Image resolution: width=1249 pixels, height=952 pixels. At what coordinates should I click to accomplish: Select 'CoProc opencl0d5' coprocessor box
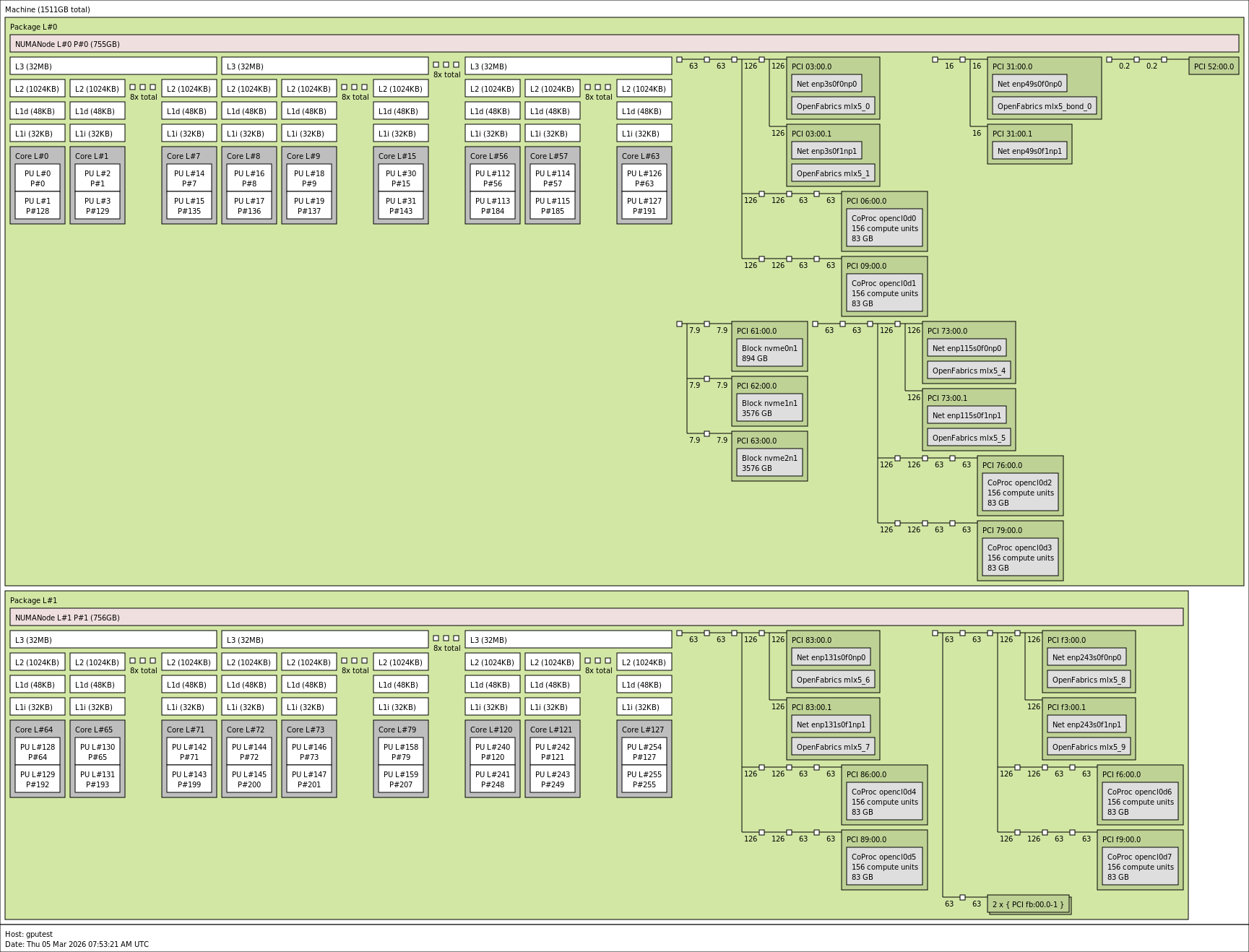(884, 867)
